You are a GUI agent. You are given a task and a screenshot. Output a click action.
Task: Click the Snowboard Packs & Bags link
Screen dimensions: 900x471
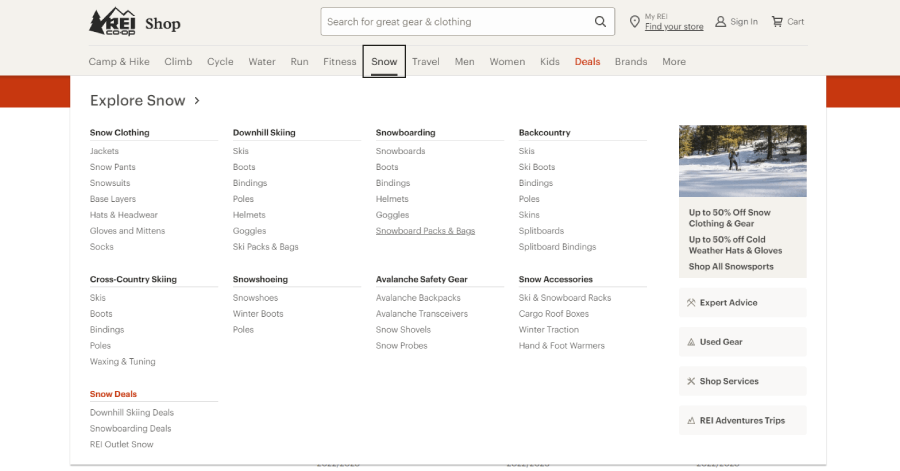click(425, 231)
